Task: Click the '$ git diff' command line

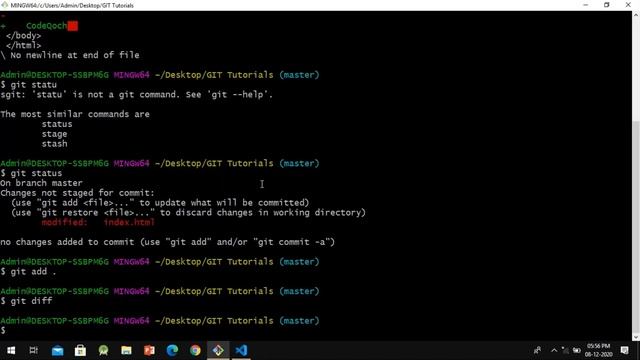Action: tap(26, 301)
